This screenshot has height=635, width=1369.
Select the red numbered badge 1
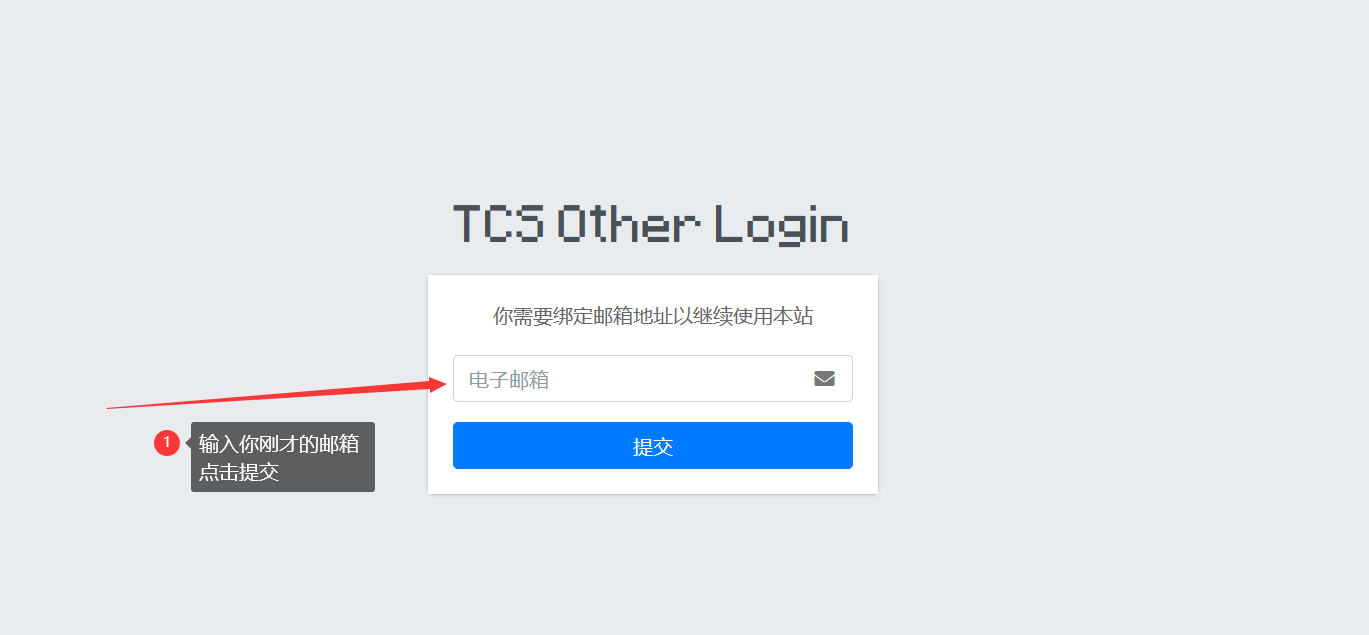(167, 443)
